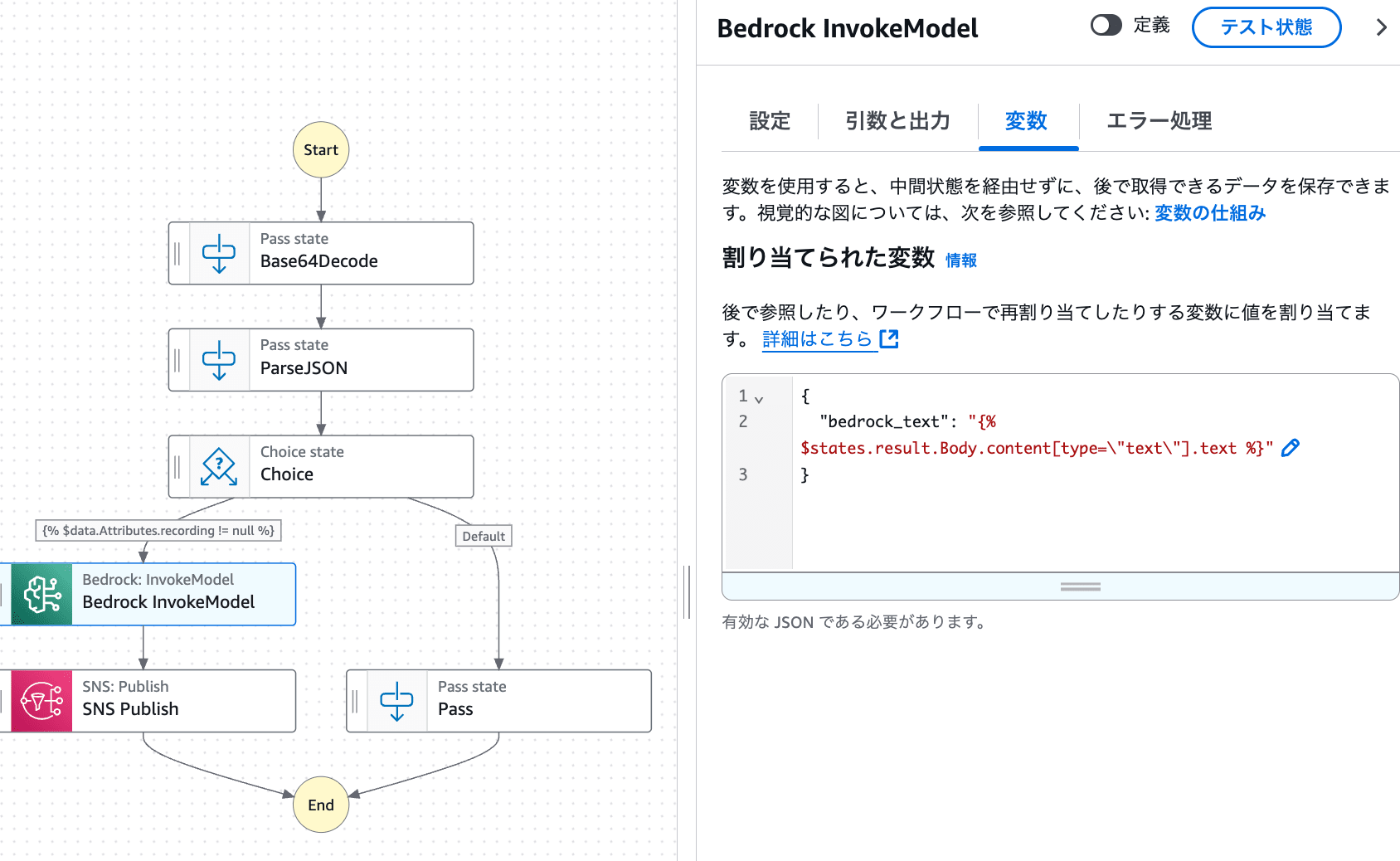Click the external link icon after 詳細はこちら
Viewport: 1400px width, 861px height.
889,338
